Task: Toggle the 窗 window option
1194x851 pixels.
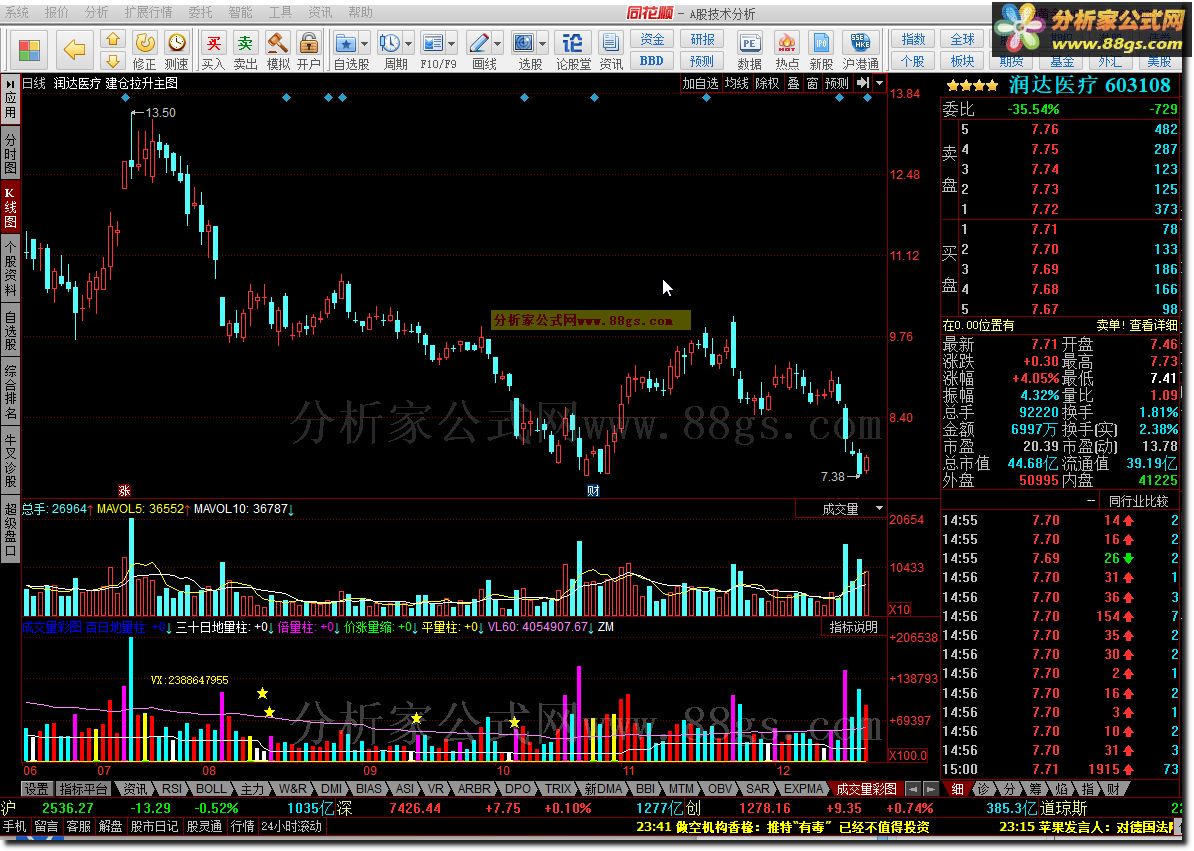Action: pyautogui.click(x=812, y=83)
